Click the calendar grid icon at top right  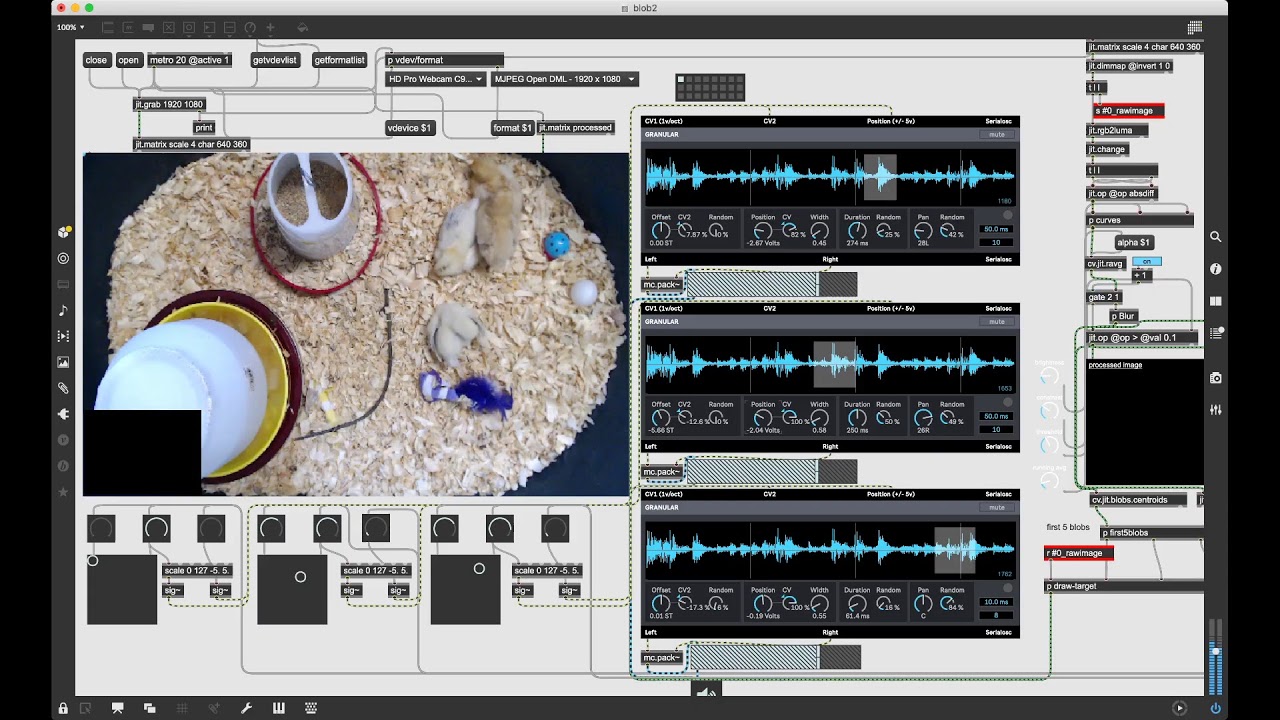pyautogui.click(x=1195, y=27)
